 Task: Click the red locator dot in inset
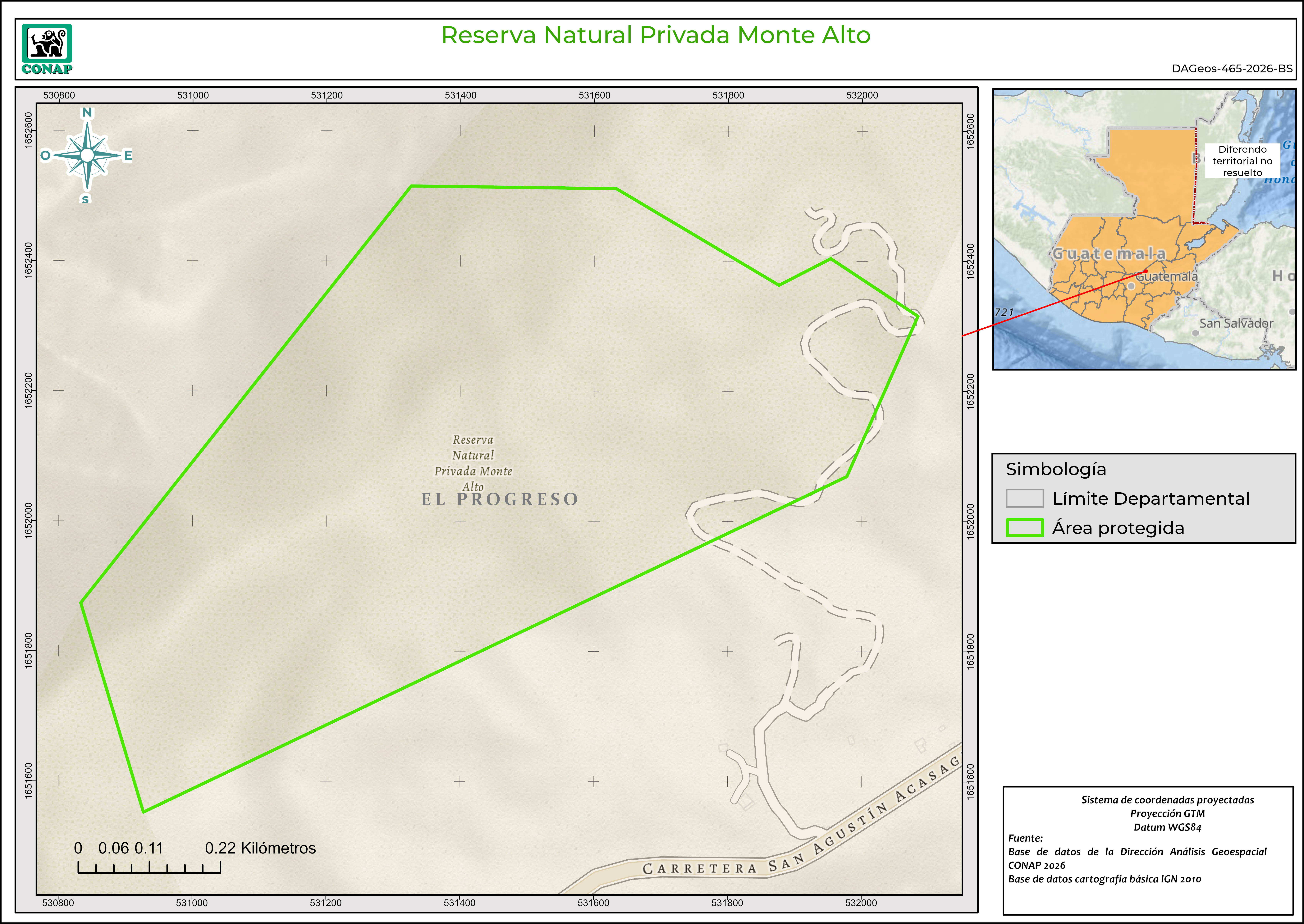[x=1146, y=271]
